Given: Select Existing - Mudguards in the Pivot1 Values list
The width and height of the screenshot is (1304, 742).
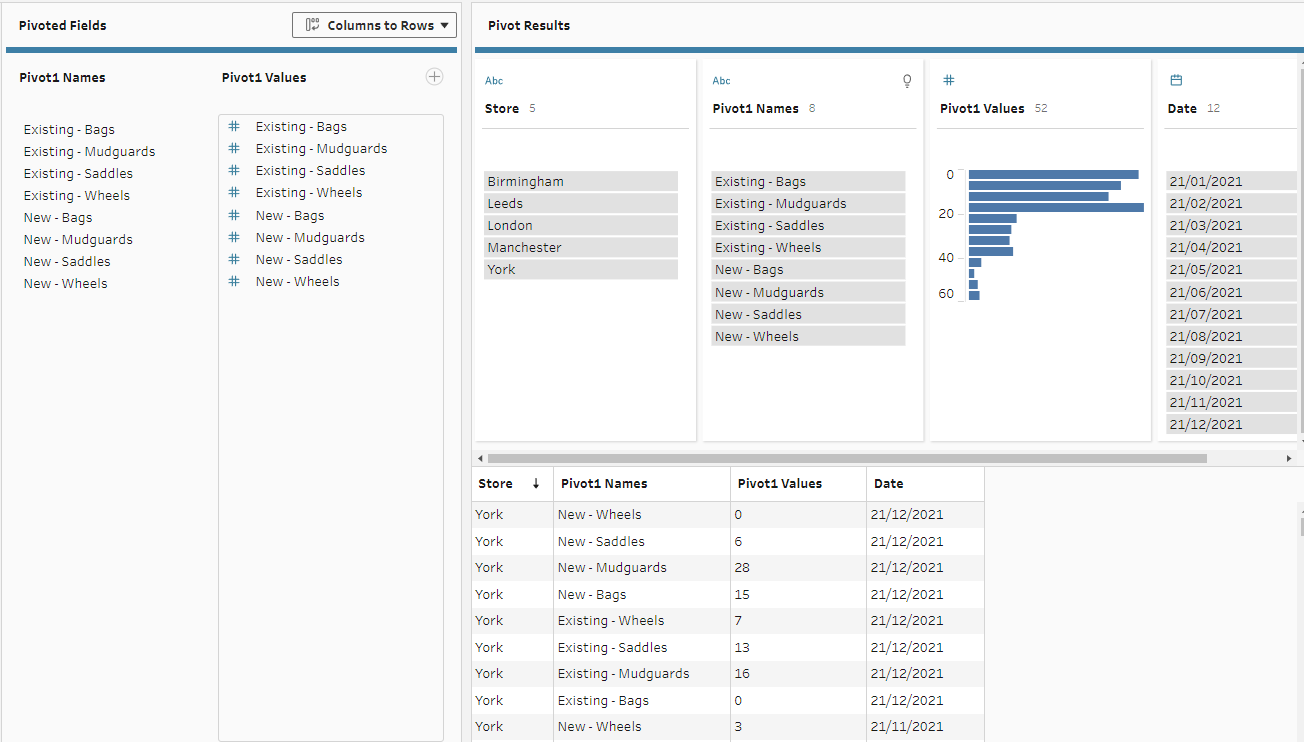Looking at the screenshot, I should tap(321, 149).
